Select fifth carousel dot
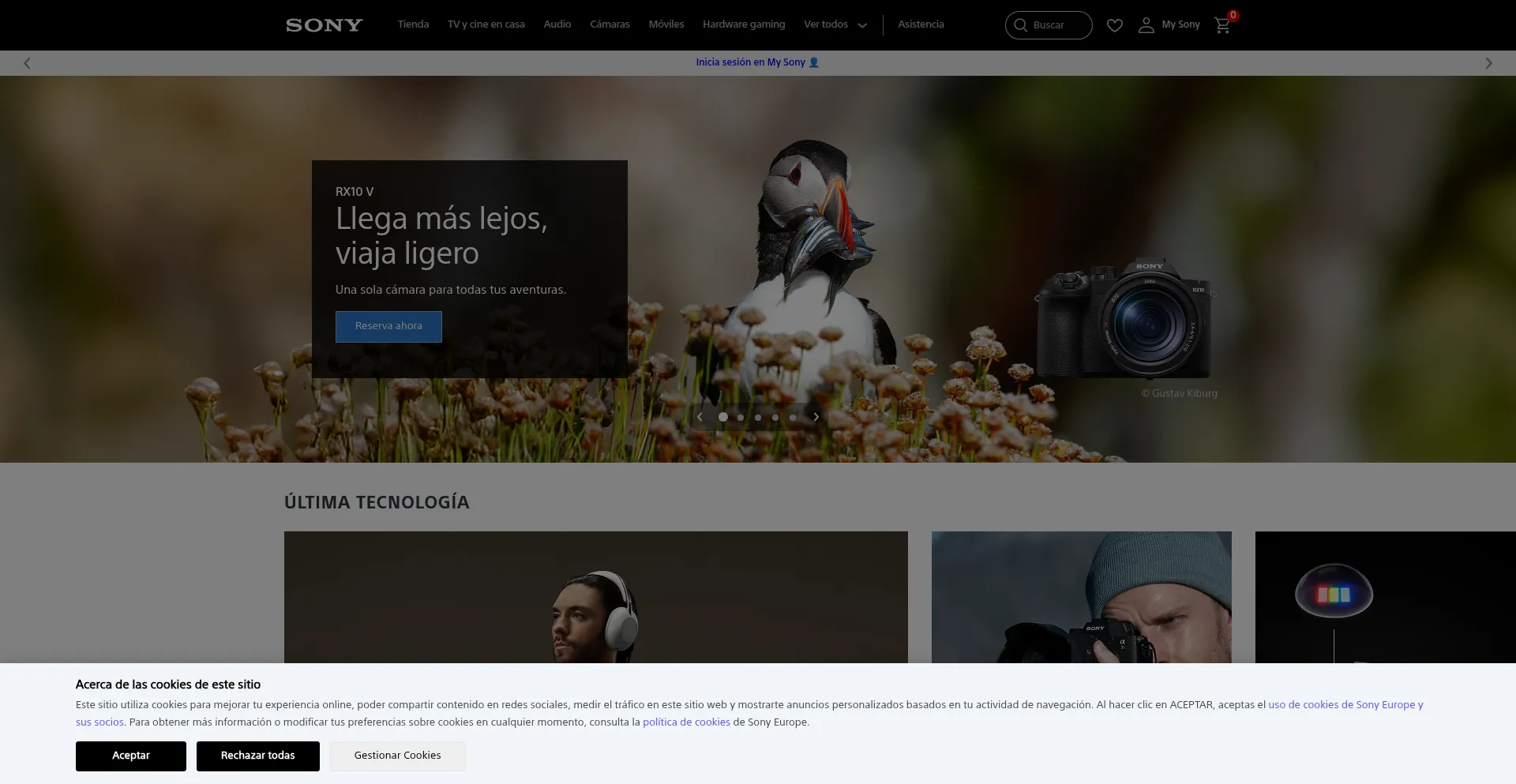 coord(793,418)
